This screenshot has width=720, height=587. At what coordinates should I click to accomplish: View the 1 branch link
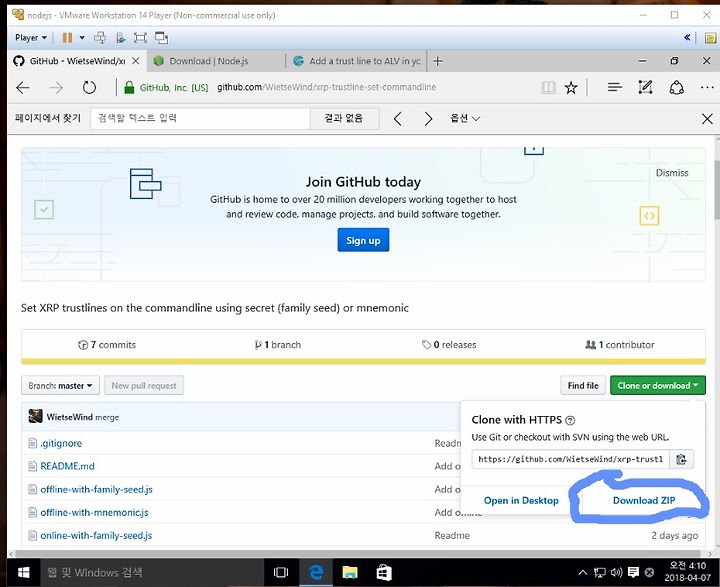[x=277, y=344]
